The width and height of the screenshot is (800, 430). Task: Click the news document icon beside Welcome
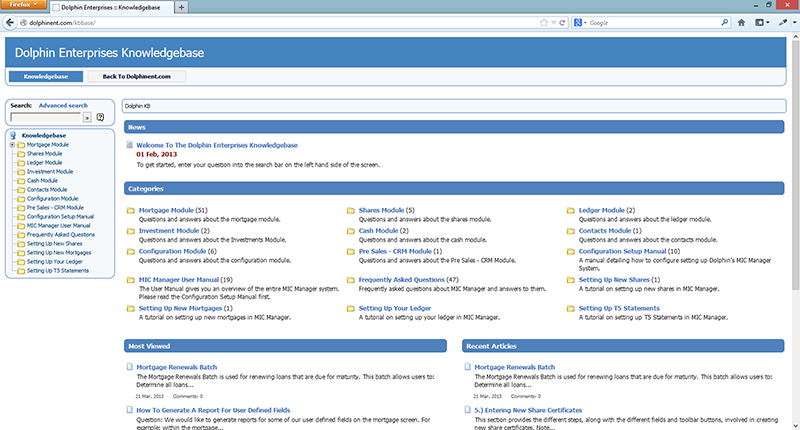pyautogui.click(x=130, y=145)
